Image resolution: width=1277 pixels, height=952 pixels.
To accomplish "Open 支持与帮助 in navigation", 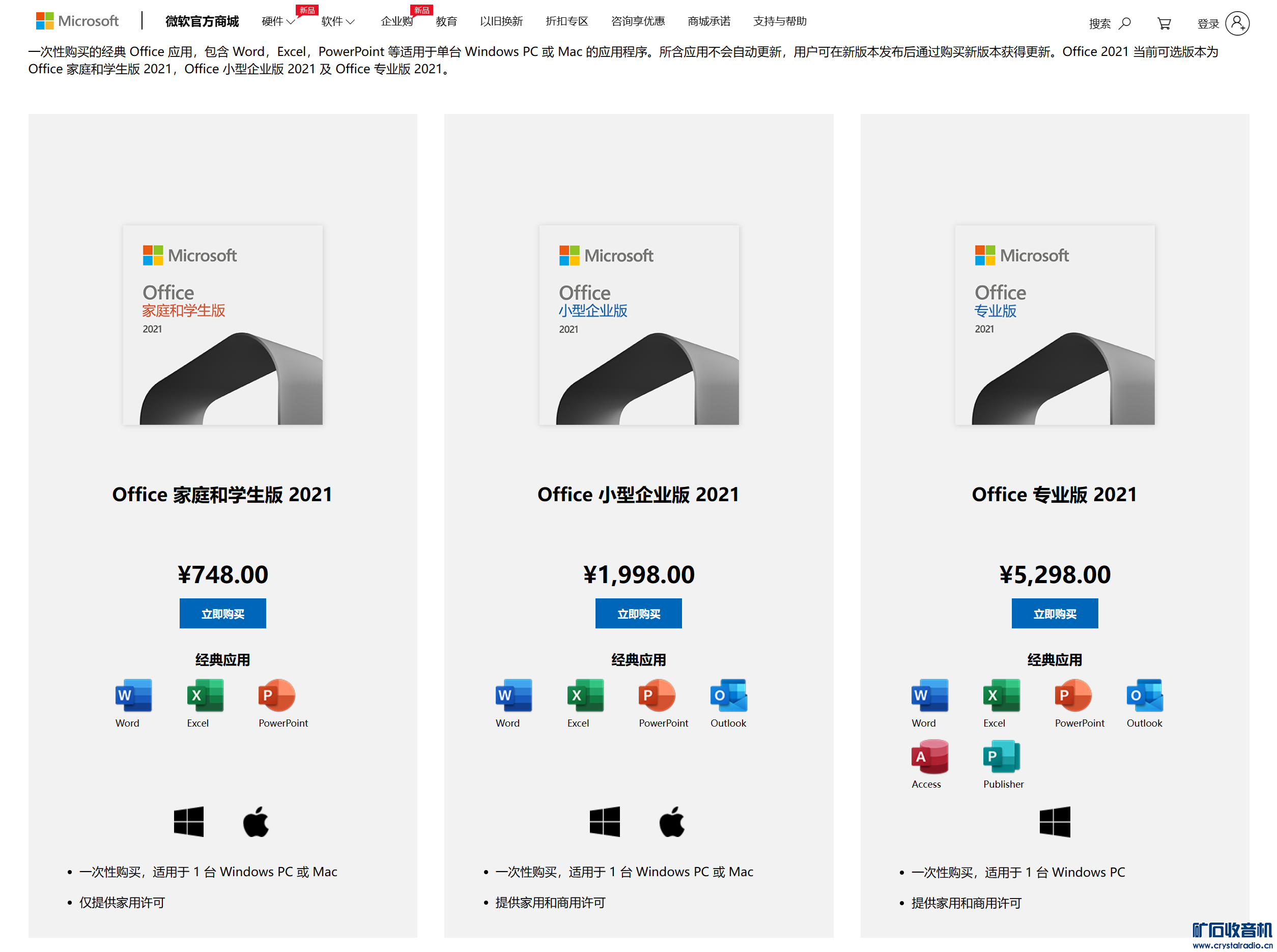I will pyautogui.click(x=779, y=21).
